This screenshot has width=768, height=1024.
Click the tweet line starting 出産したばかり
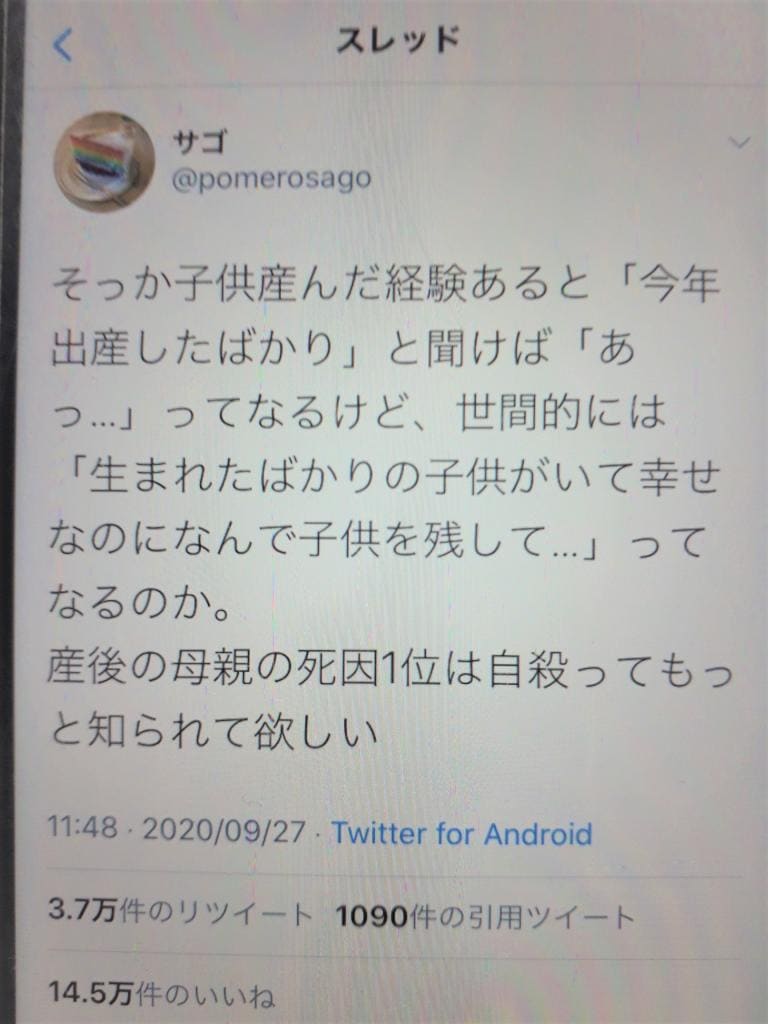pyautogui.click(x=343, y=351)
